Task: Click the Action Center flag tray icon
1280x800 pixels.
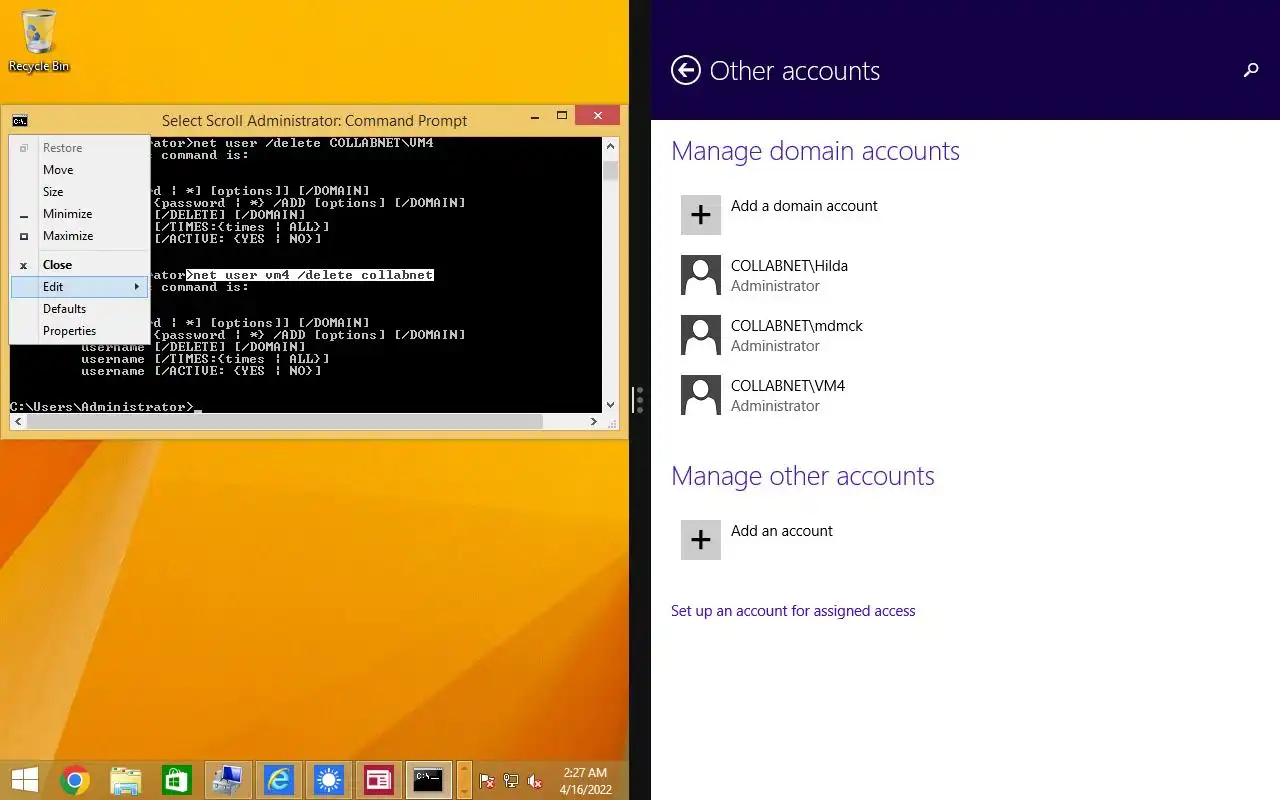Action: tap(487, 781)
